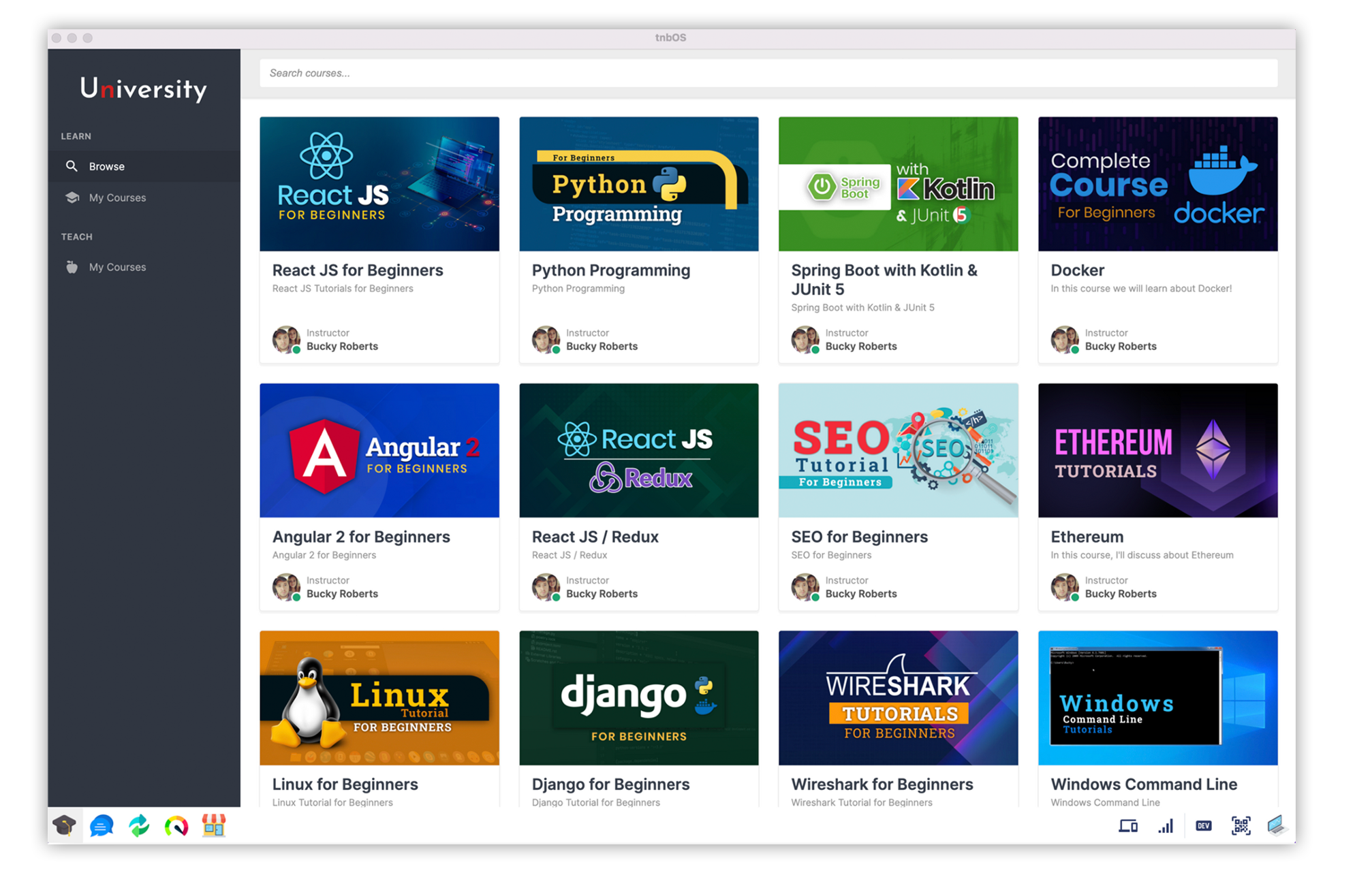The width and height of the screenshot is (1372, 873).
Task: Open My Courses under Learn
Action: tap(117, 198)
